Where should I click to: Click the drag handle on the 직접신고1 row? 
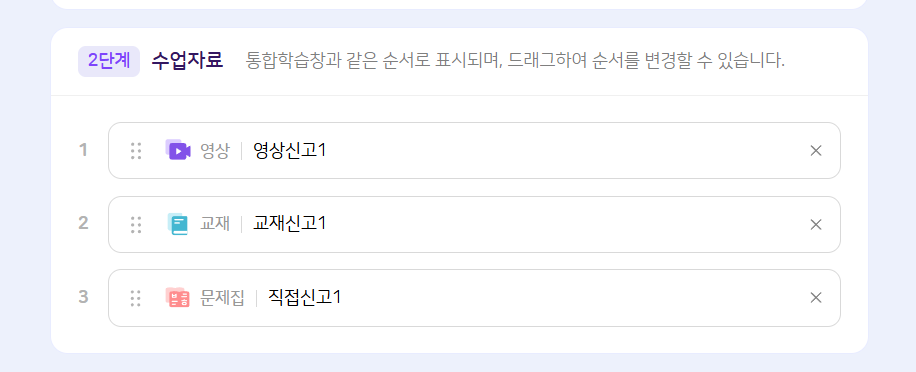point(136,298)
